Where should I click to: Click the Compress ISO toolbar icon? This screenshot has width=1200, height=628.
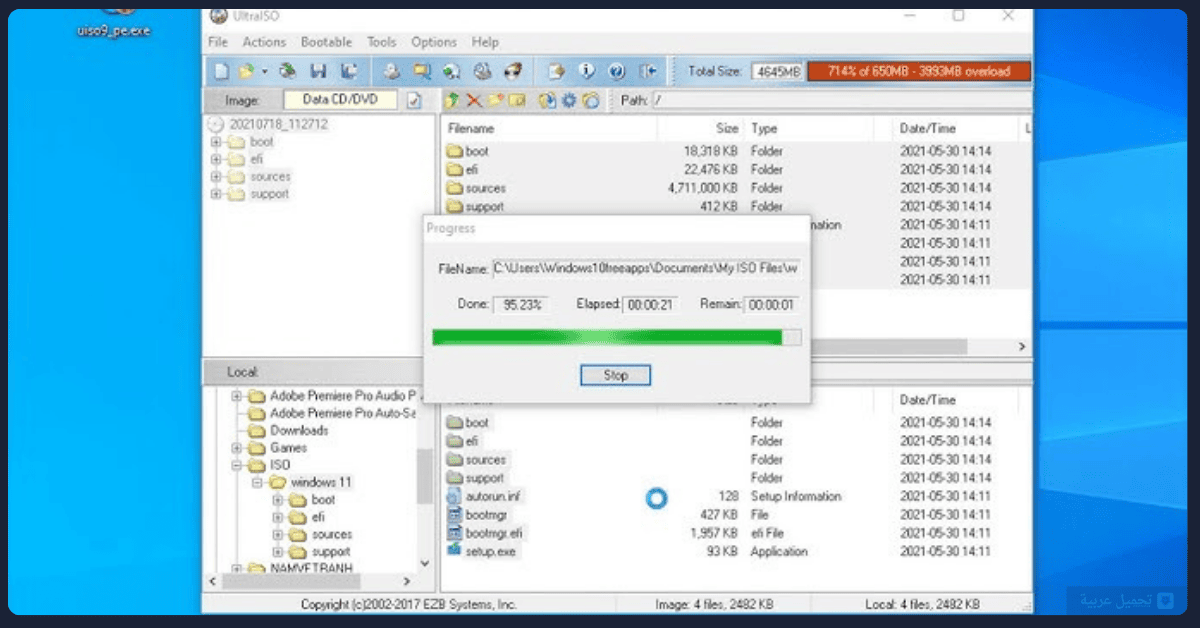click(422, 71)
